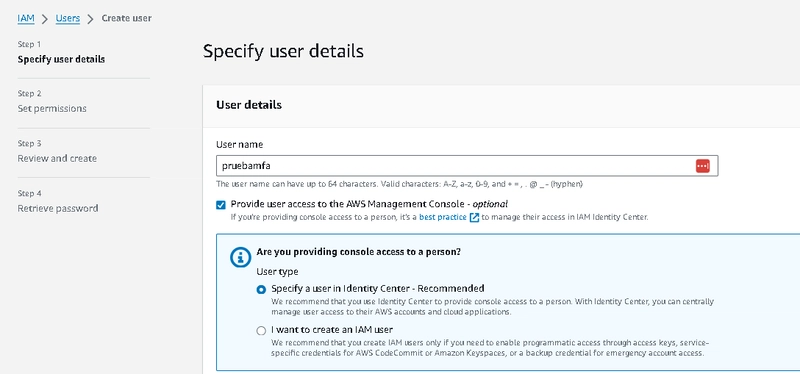Click the User name input field
The height and width of the screenshot is (374, 800).
point(467,166)
